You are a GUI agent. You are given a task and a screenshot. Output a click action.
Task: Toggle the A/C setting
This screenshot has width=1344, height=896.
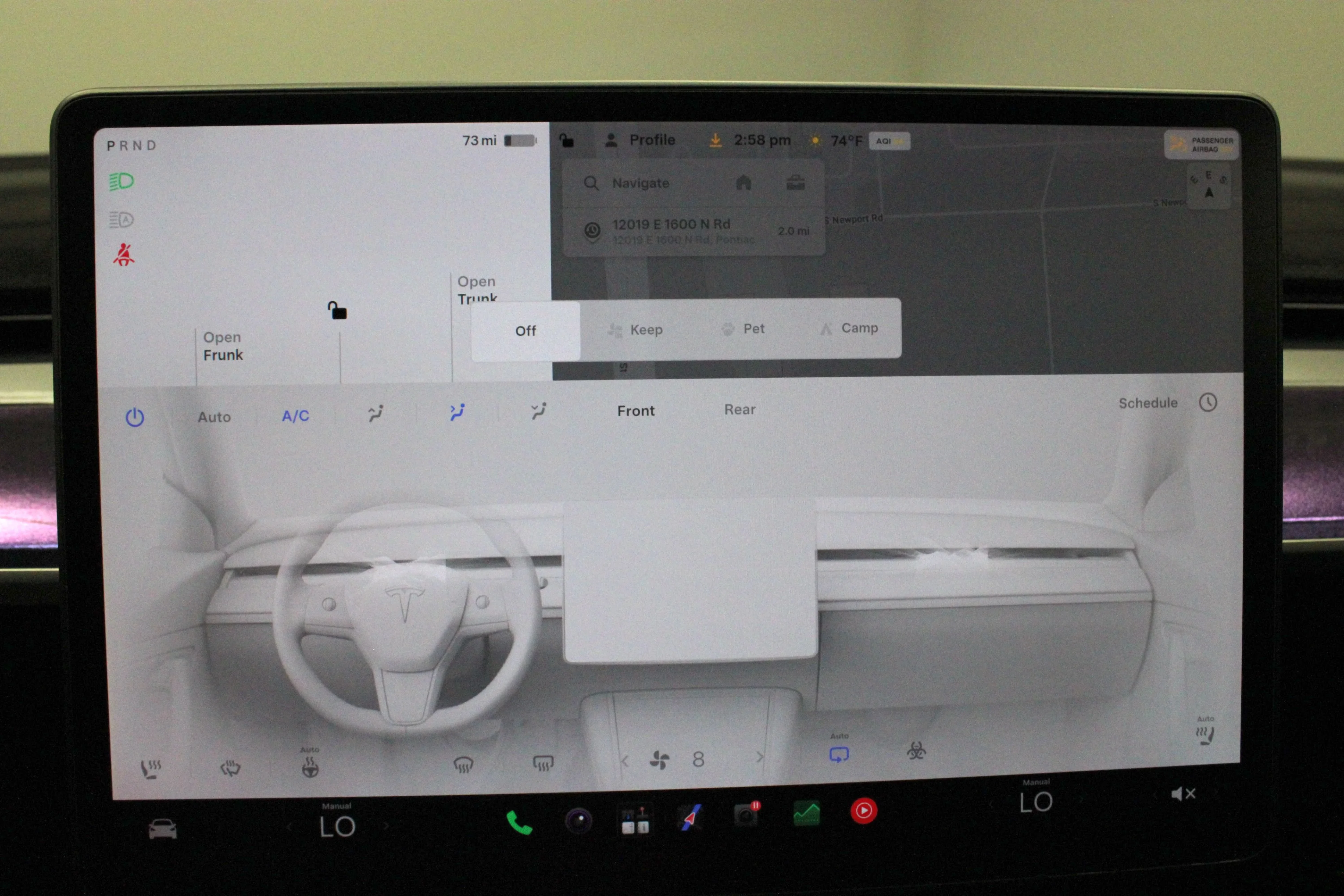pyautogui.click(x=296, y=416)
